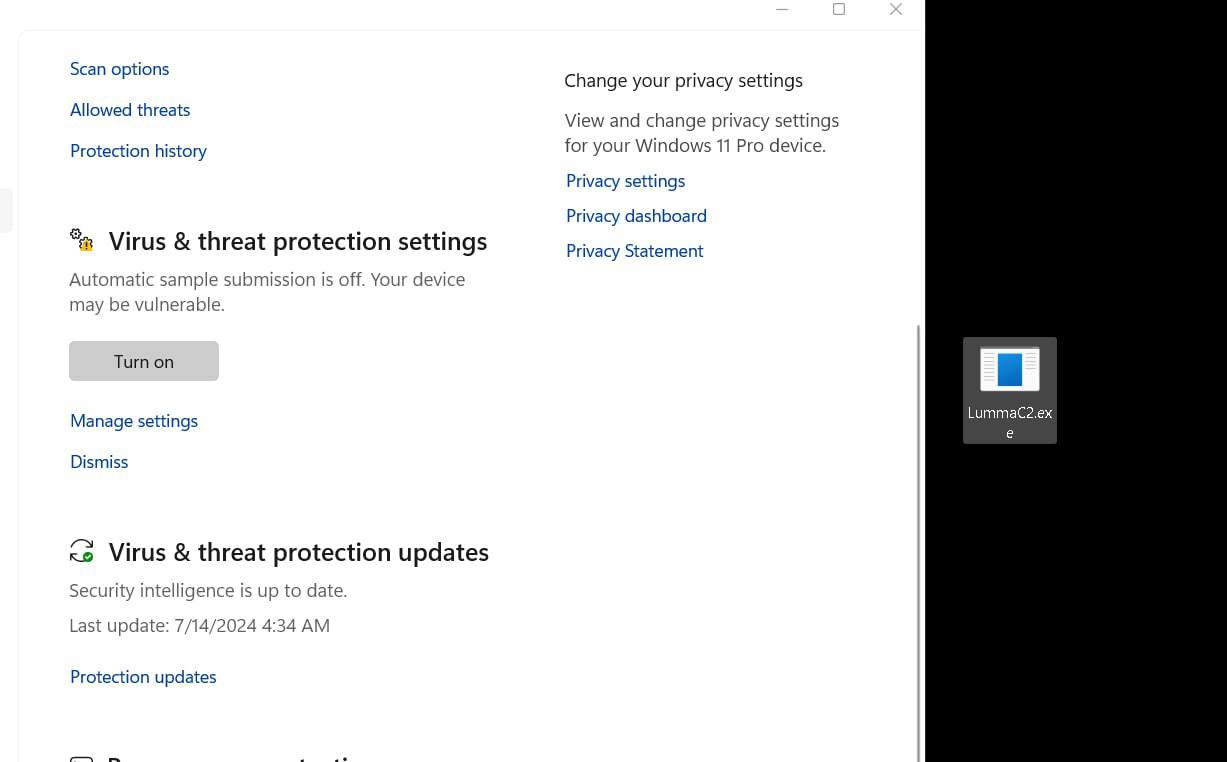Click the Ransomware protection icon at bottom
Viewport: 1227px width, 762px height.
81,758
